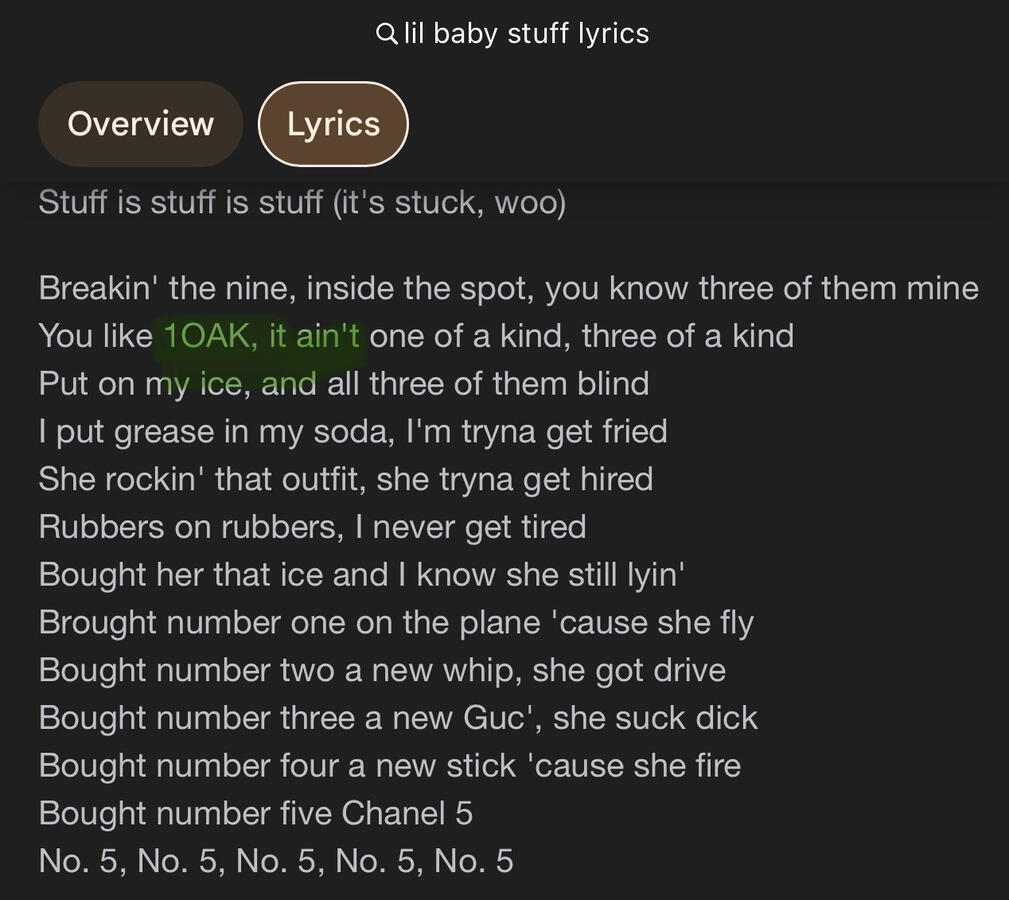This screenshot has width=1009, height=900.
Task: Switch to the Overview tab
Action: tap(140, 124)
